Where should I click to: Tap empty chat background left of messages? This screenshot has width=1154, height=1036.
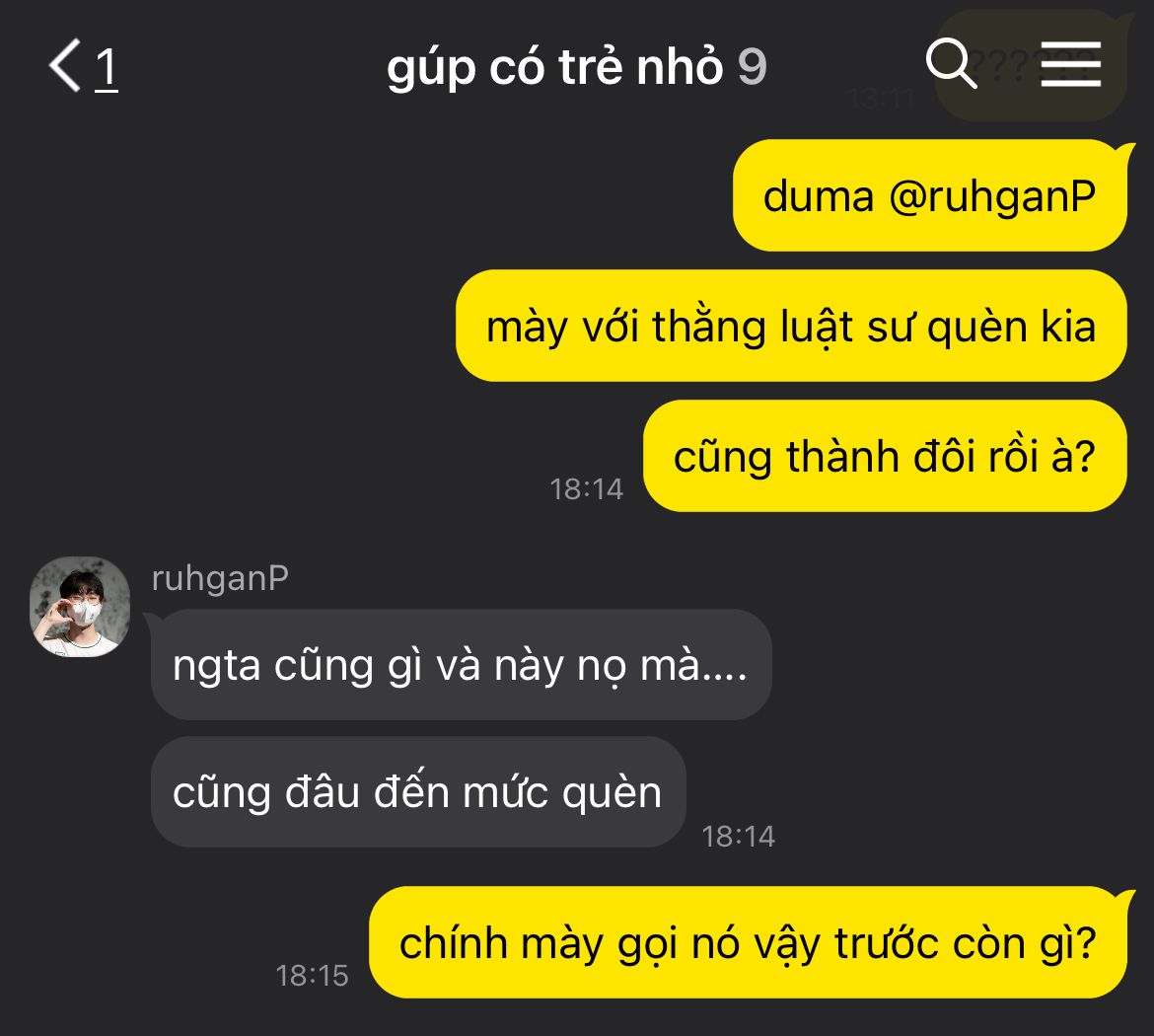pos(221,332)
